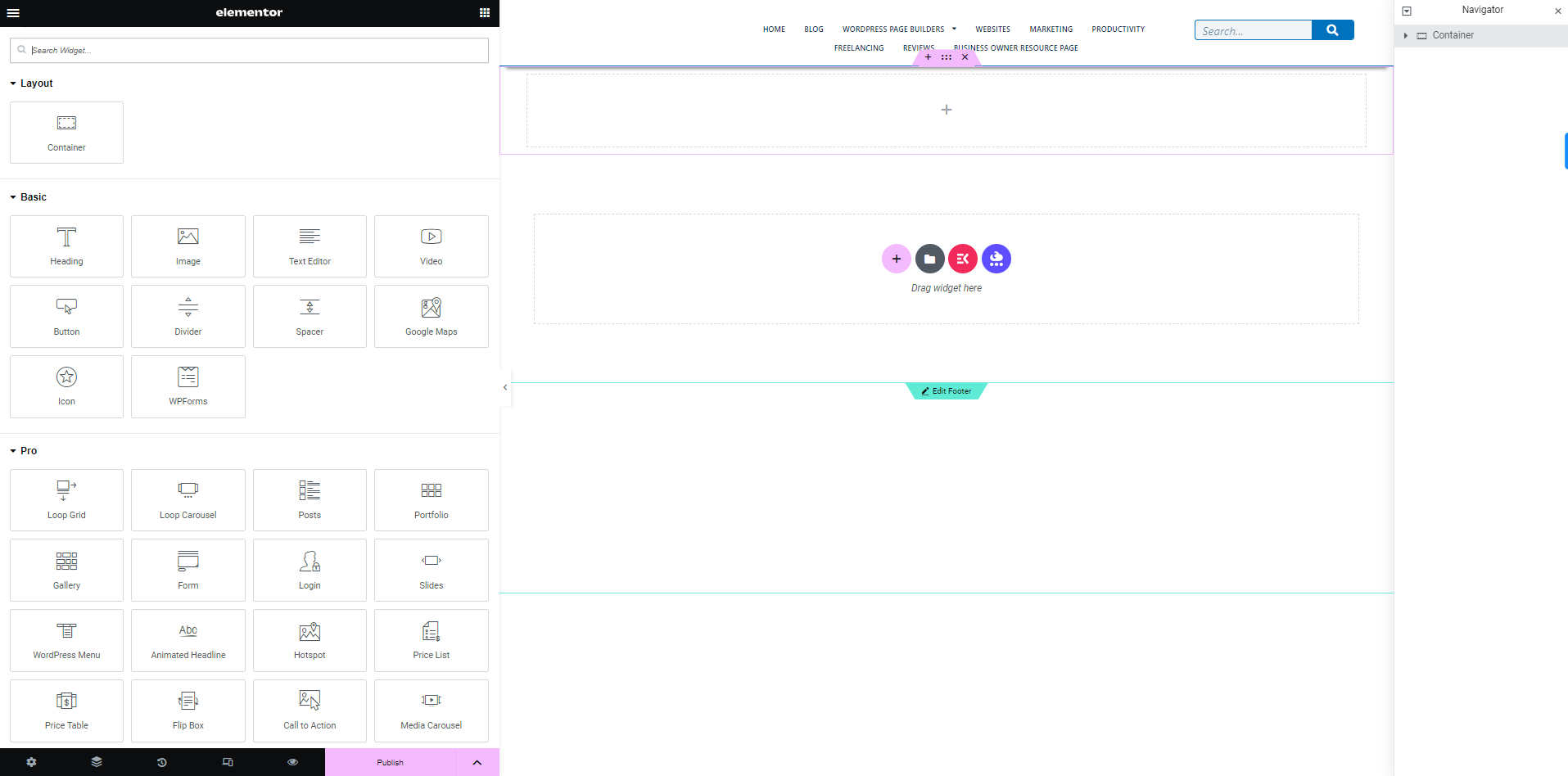Focus the Search Widget field
The width and height of the screenshot is (1568, 776).
(249, 50)
